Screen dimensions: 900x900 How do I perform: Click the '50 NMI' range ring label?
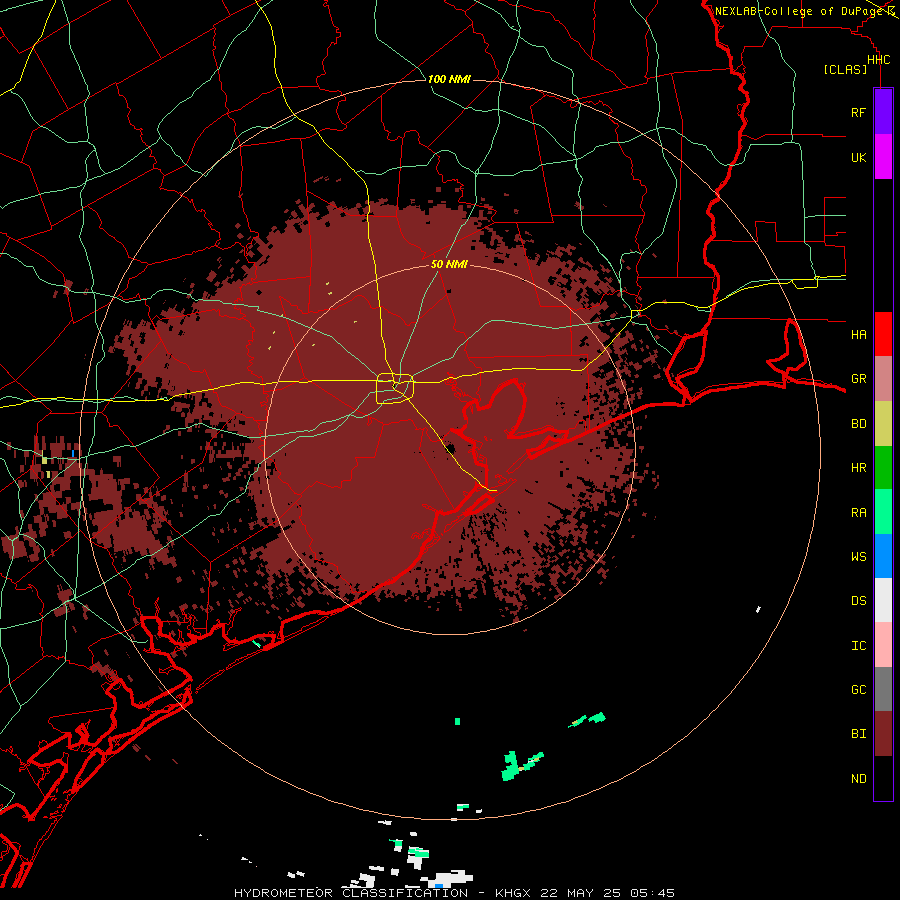[449, 265]
